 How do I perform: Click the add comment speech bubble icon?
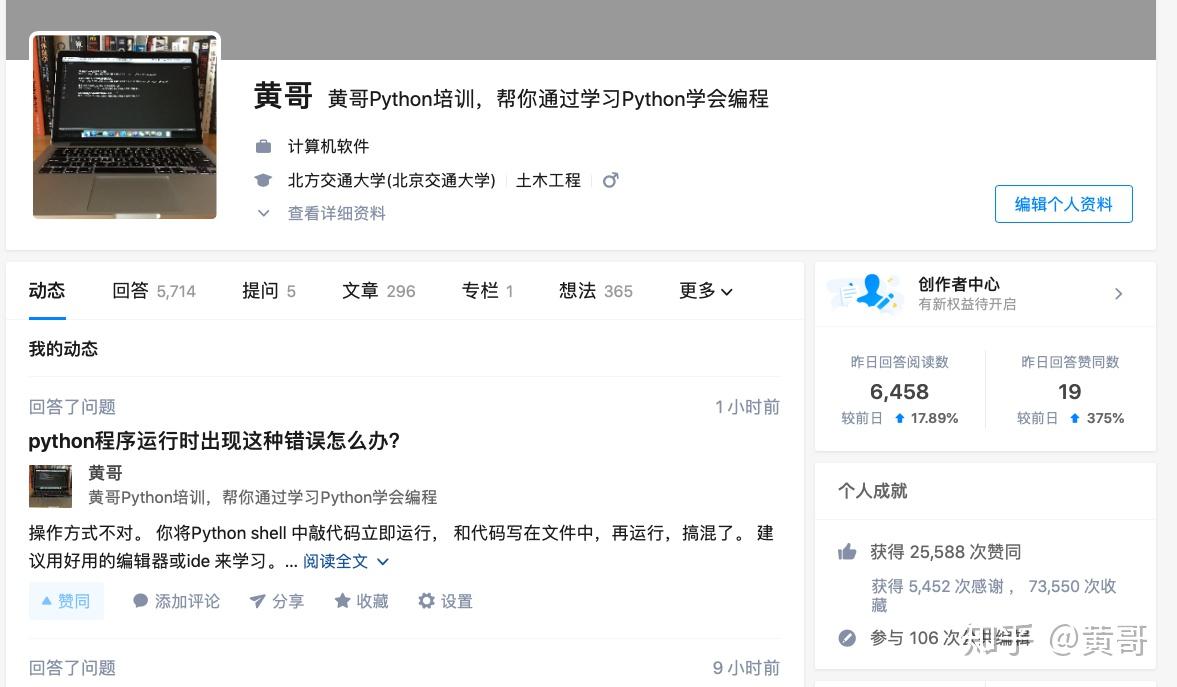point(141,601)
